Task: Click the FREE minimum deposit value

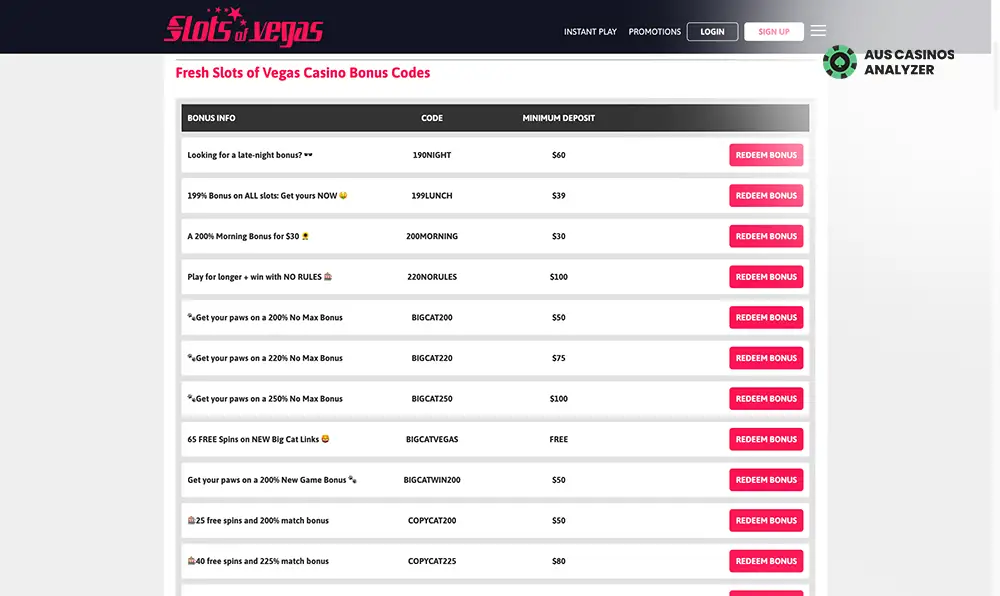Action: tap(559, 439)
